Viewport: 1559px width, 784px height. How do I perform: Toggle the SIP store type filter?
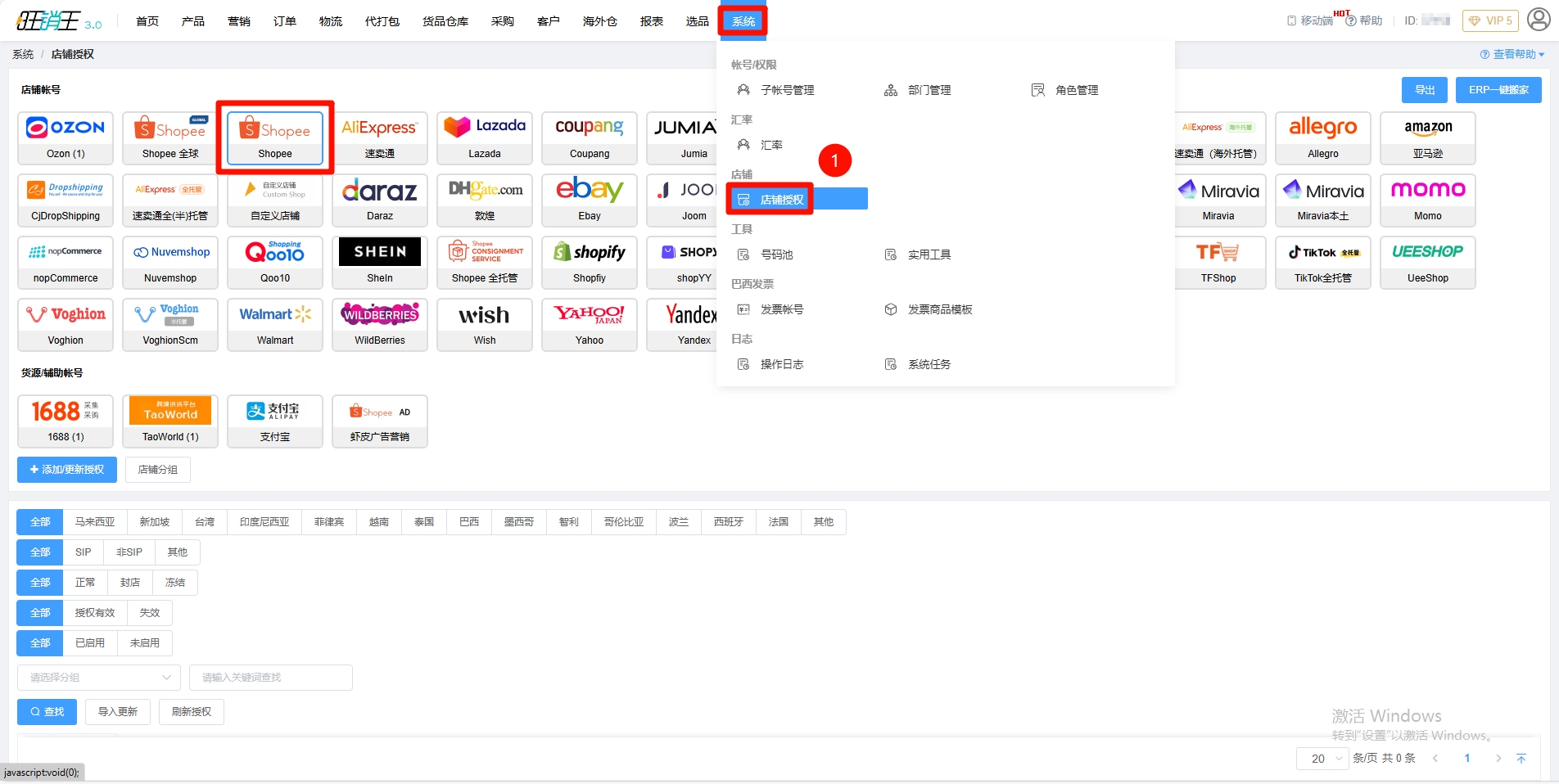pos(84,552)
